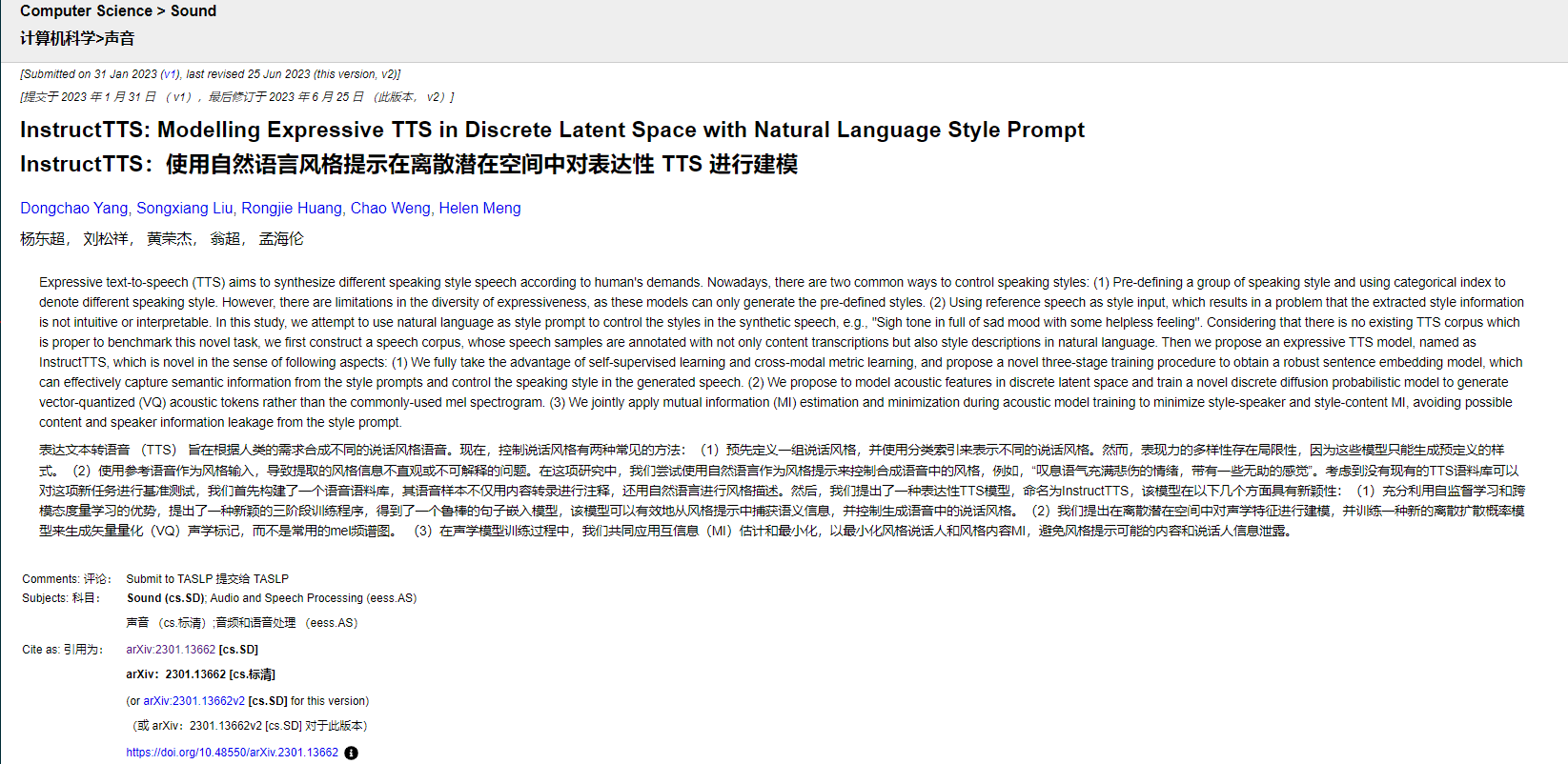This screenshot has height=764, width=1568.
Task: Open author Dongchao Yang's link
Action: [x=73, y=208]
